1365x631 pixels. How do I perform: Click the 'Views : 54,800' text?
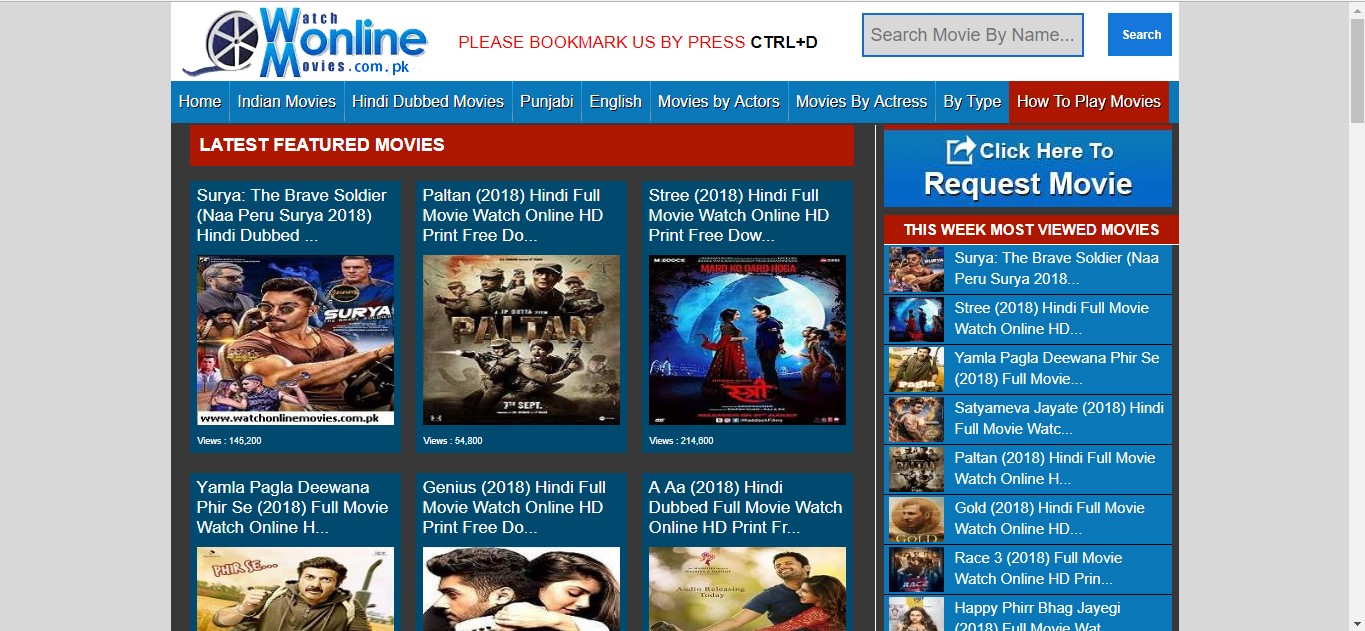[452, 441]
